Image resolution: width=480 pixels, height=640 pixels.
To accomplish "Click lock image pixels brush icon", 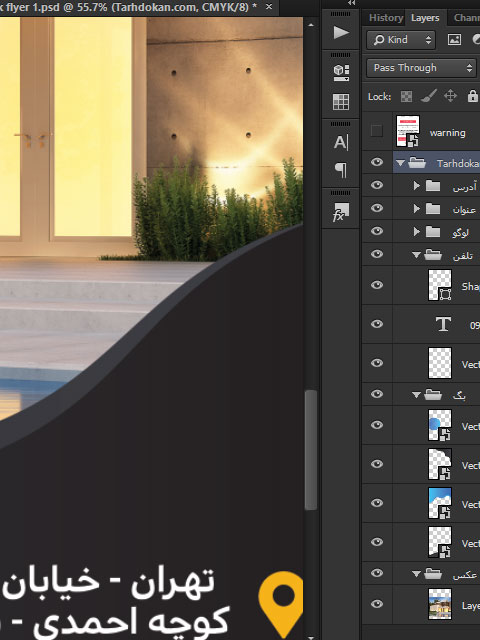I will click(x=429, y=96).
